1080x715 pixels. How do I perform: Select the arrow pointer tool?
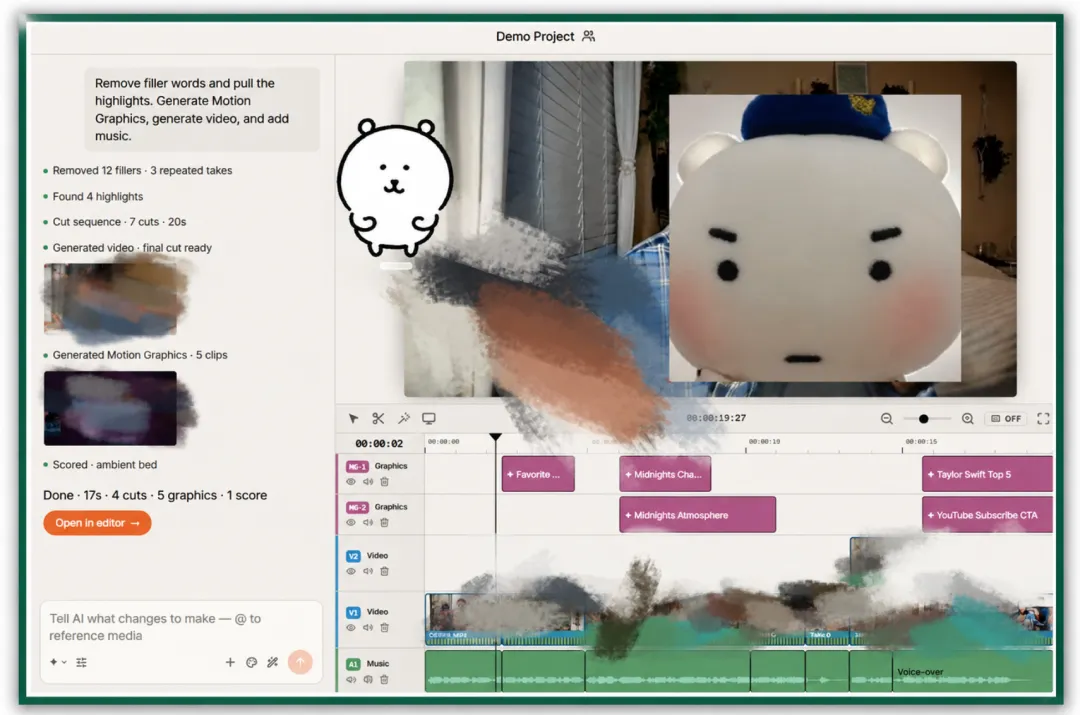[353, 419]
